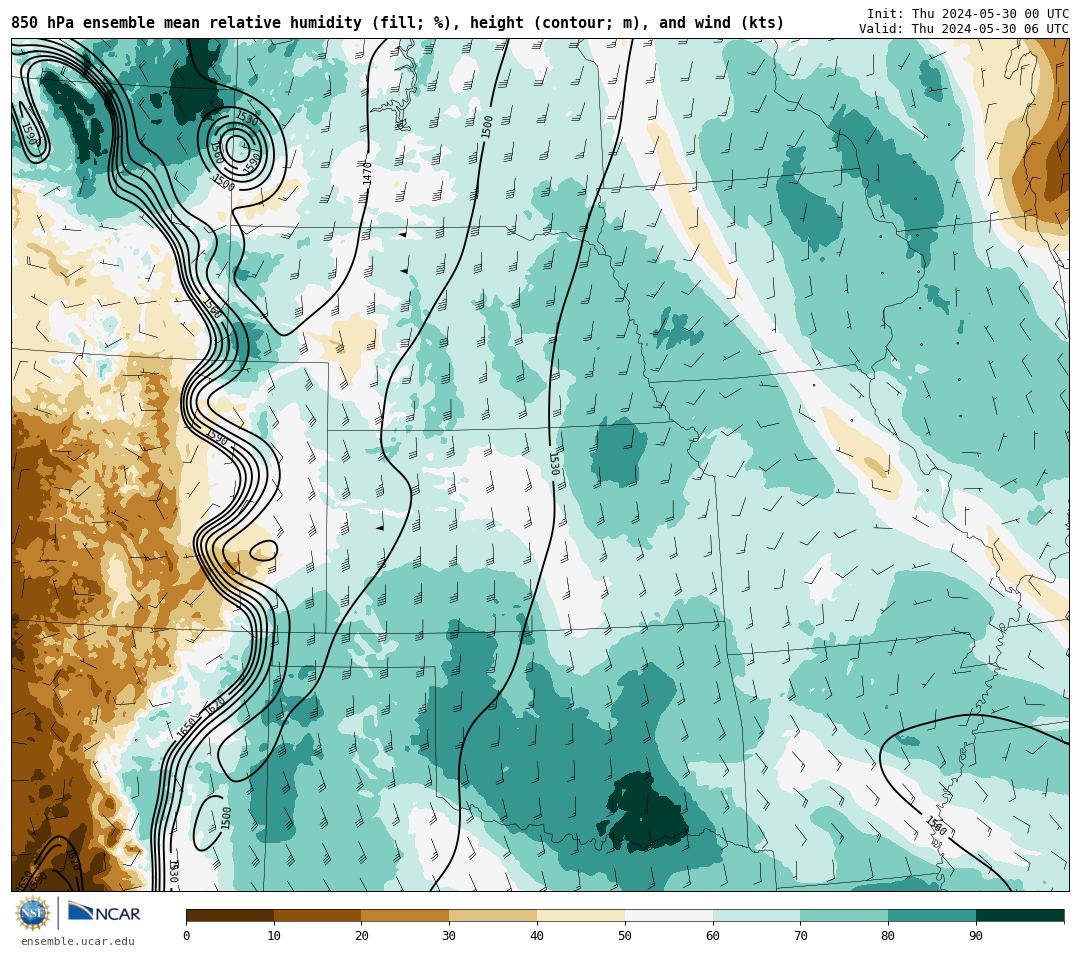Click the 1500 contour label near top center
Screen dimensions: 1080x954
coord(487,127)
